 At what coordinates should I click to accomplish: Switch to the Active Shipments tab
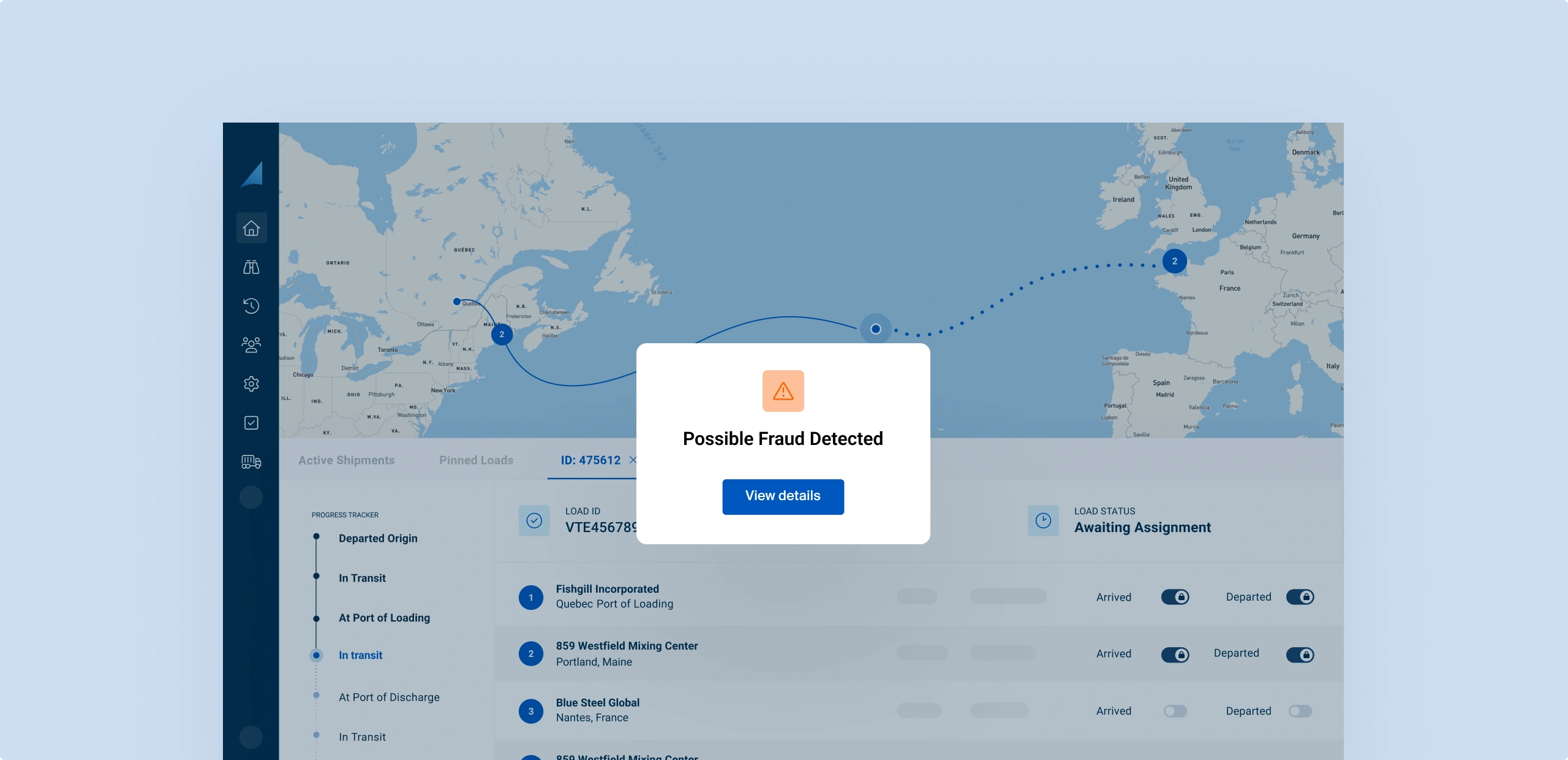coord(346,460)
